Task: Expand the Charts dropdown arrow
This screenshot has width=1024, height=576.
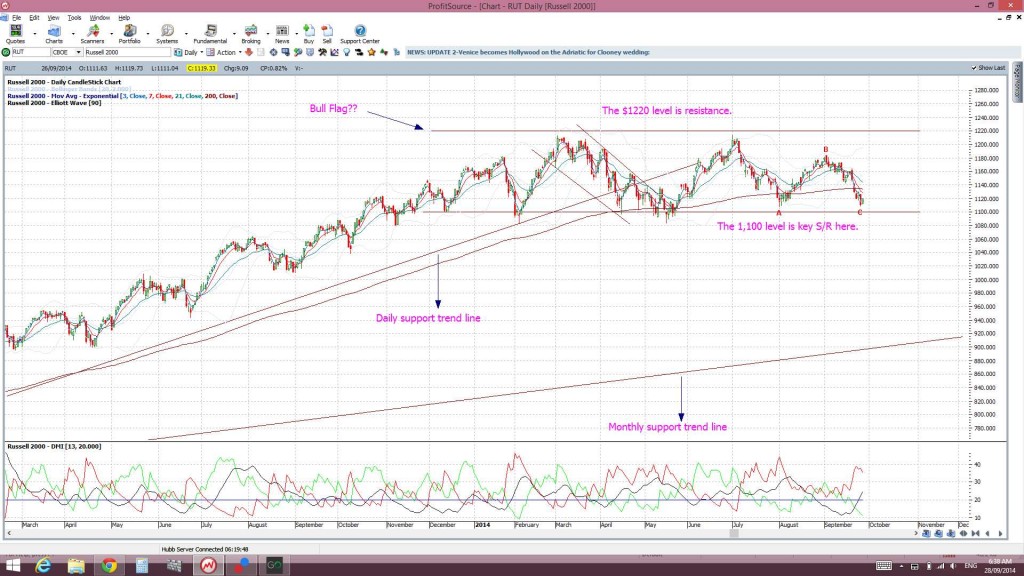Action: coord(72,33)
